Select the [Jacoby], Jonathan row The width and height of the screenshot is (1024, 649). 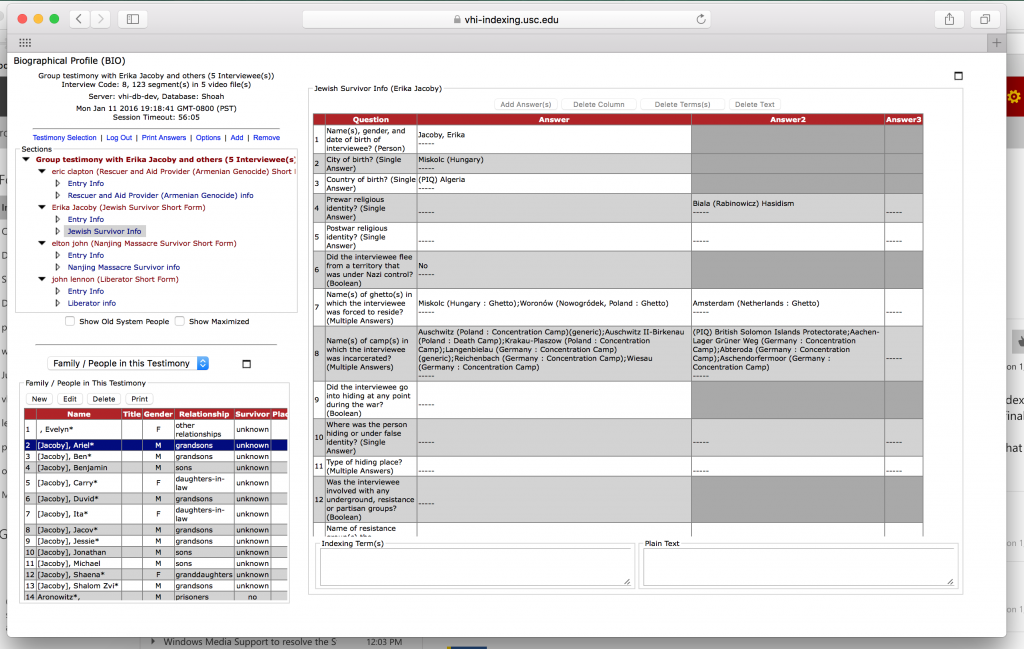click(155, 552)
